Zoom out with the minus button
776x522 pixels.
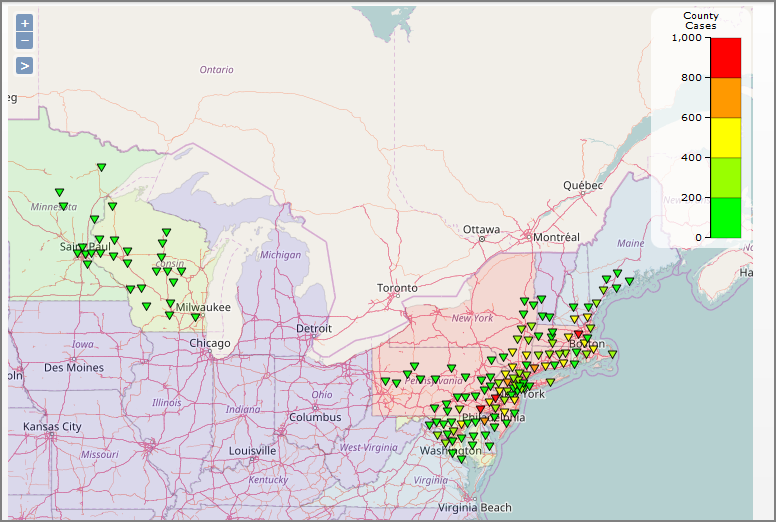tap(25, 41)
